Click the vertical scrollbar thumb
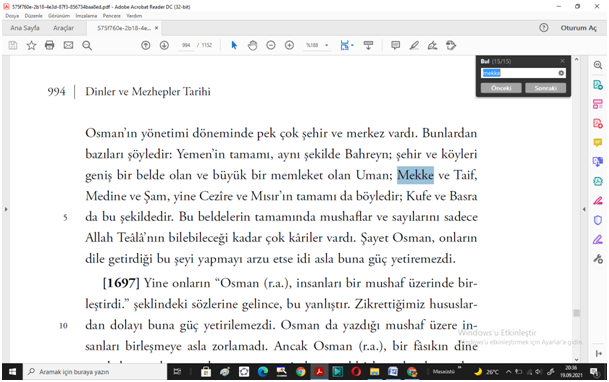 pos(576,313)
